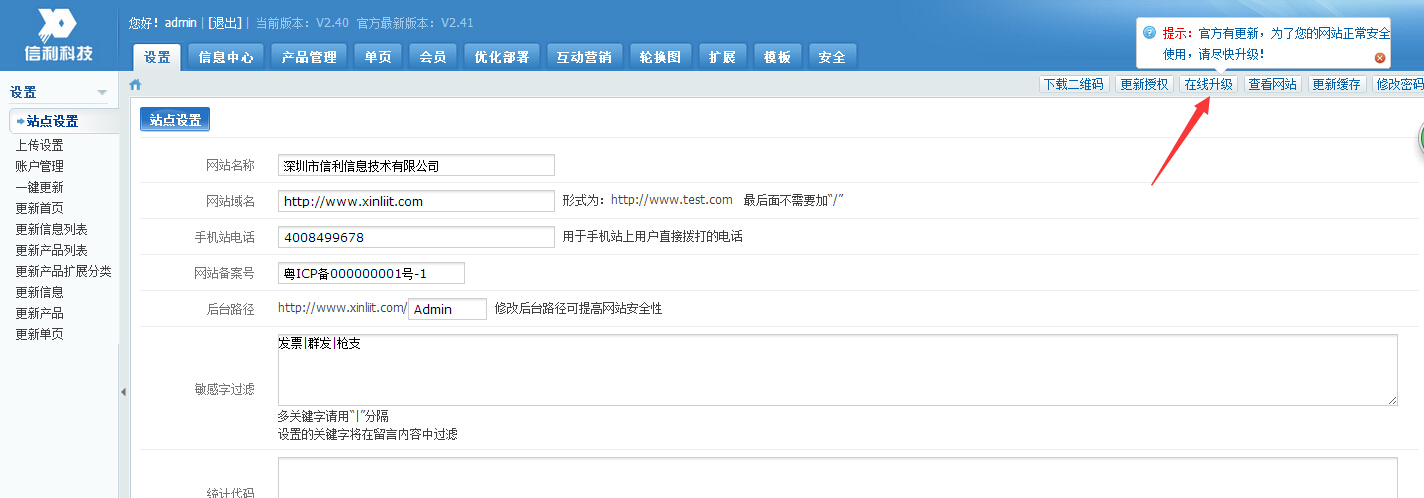
Task: Select 一键更新 in the left menu
Action: pos(40,187)
